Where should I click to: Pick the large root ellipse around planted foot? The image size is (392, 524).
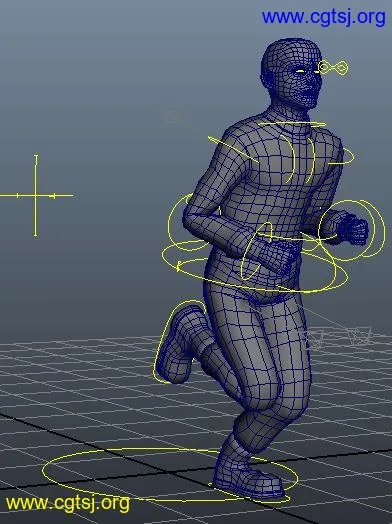[x=170, y=475]
